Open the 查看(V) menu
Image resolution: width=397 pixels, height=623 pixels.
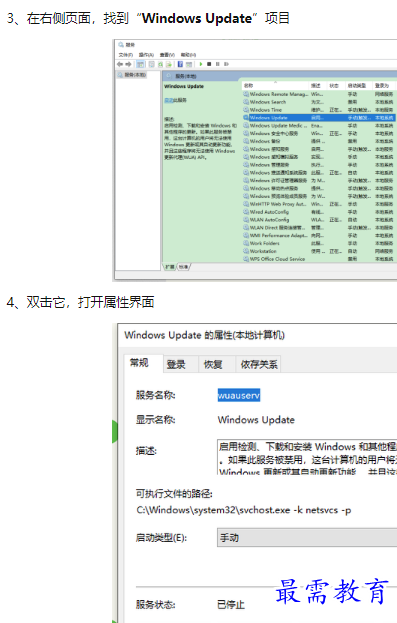click(167, 55)
